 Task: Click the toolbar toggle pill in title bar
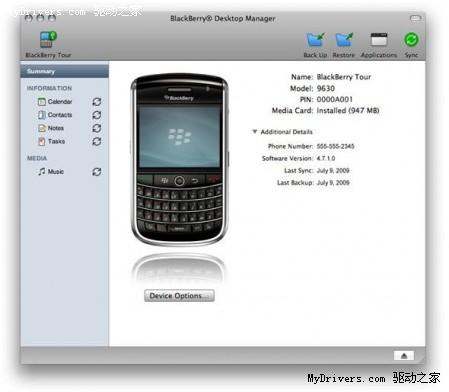pos(415,18)
